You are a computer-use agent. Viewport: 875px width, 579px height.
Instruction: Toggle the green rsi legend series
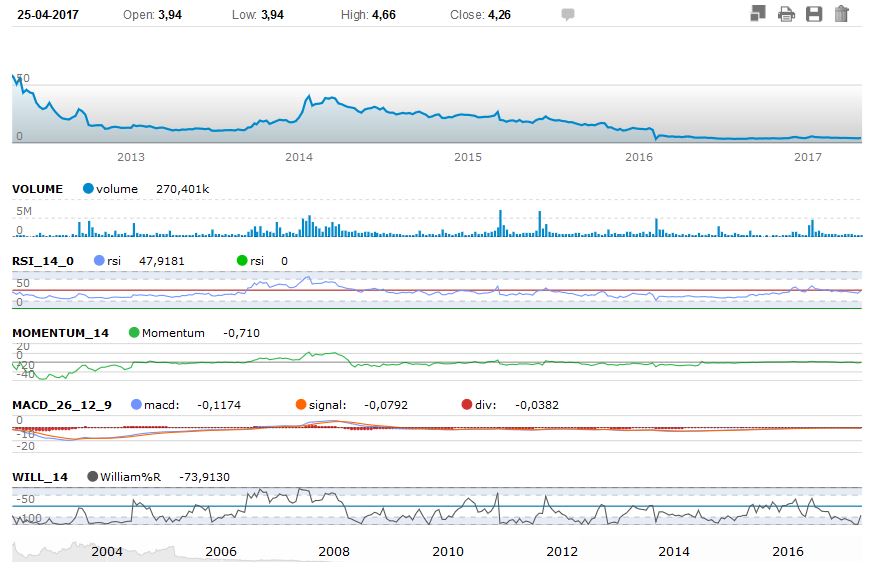[x=241, y=261]
